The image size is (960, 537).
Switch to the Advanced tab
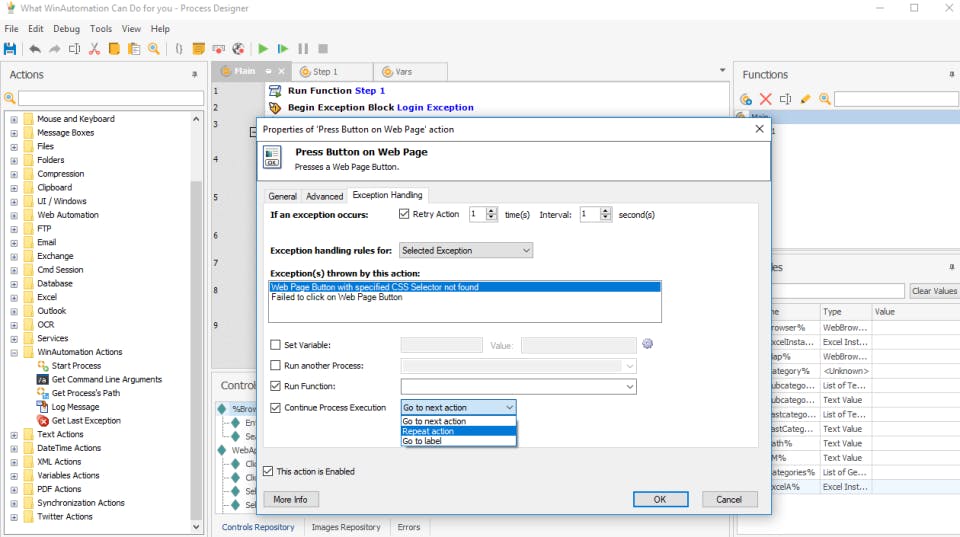tap(324, 196)
